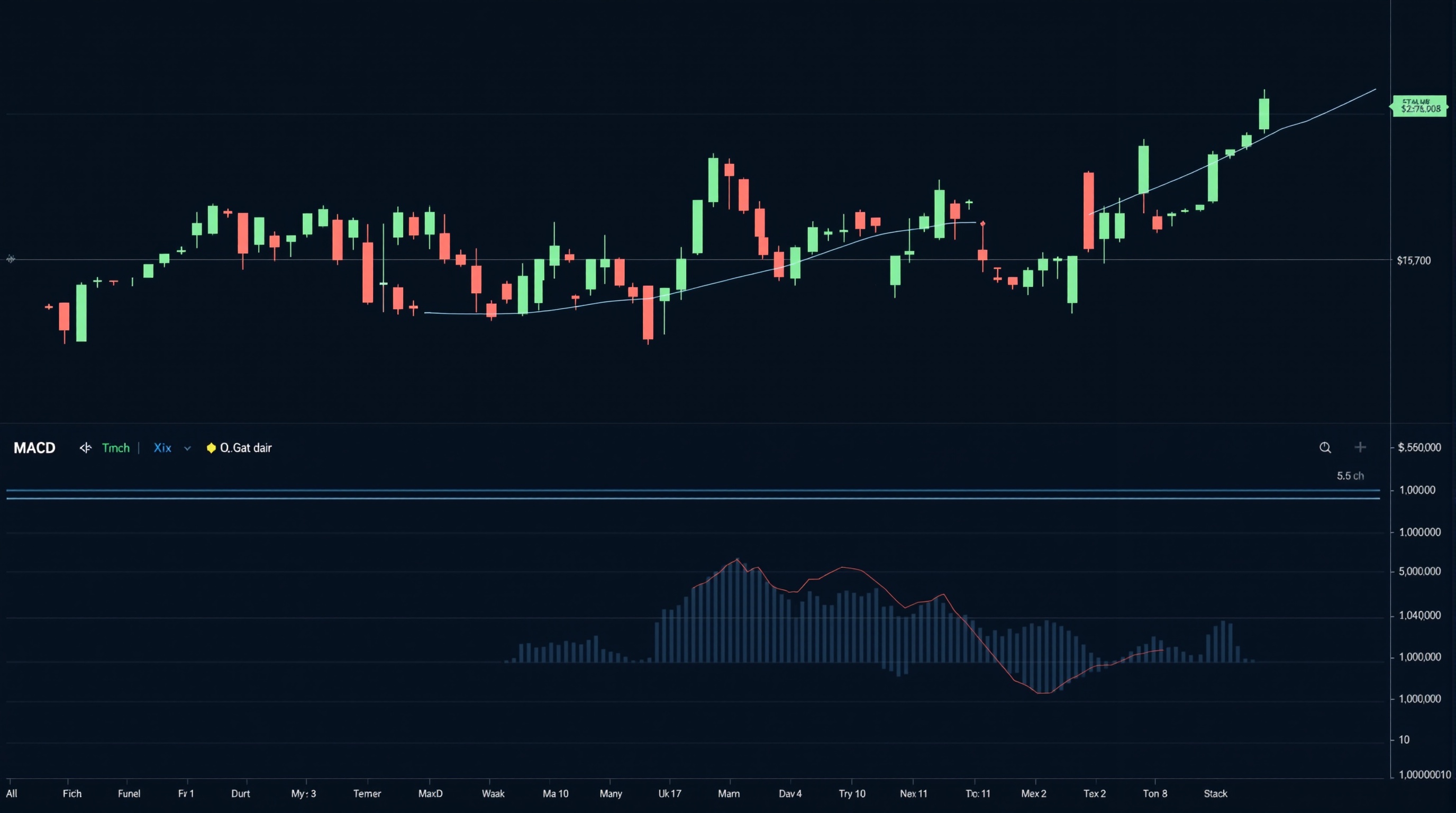Image resolution: width=1456 pixels, height=813 pixels.
Task: Click the arrows icon beside MACD label
Action: [85, 448]
